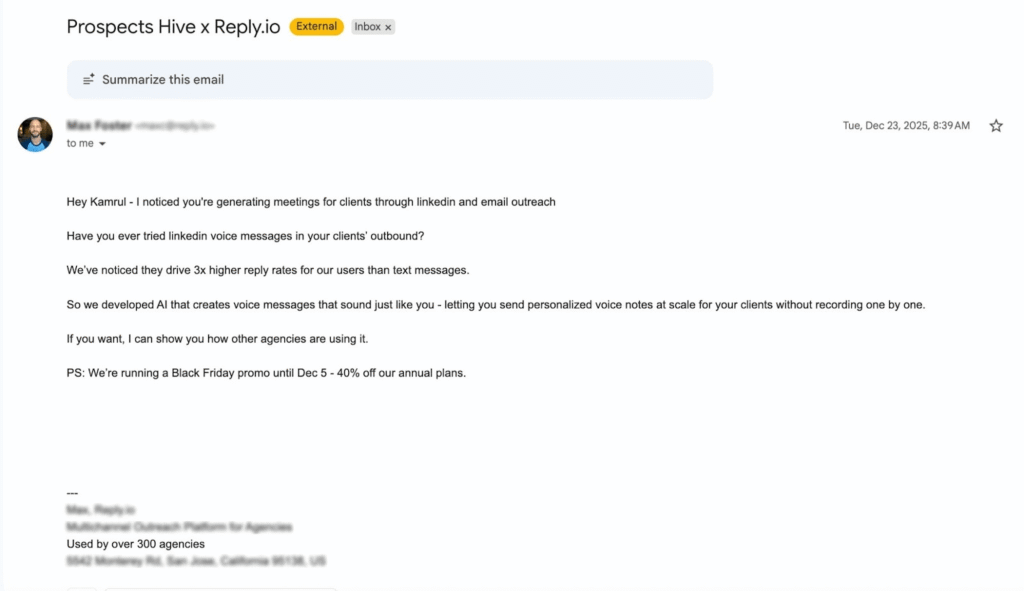Click "Summarize this email"
This screenshot has height=591, width=1024.
tap(164, 79)
